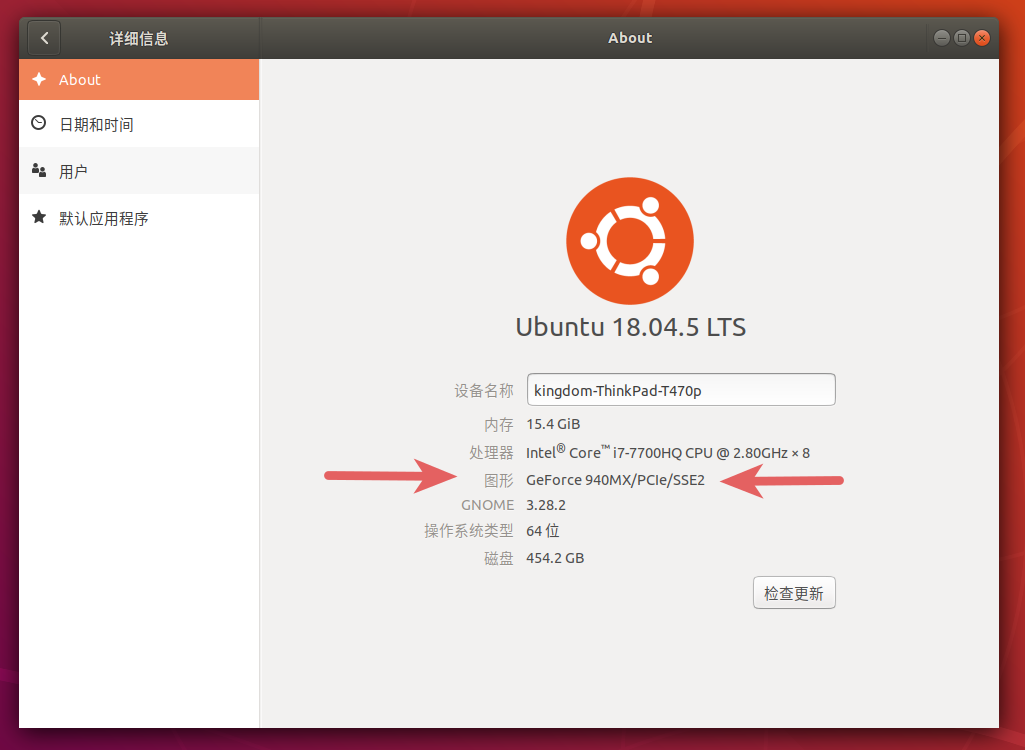Click the star icon beside 默认应用程序

[39, 216]
